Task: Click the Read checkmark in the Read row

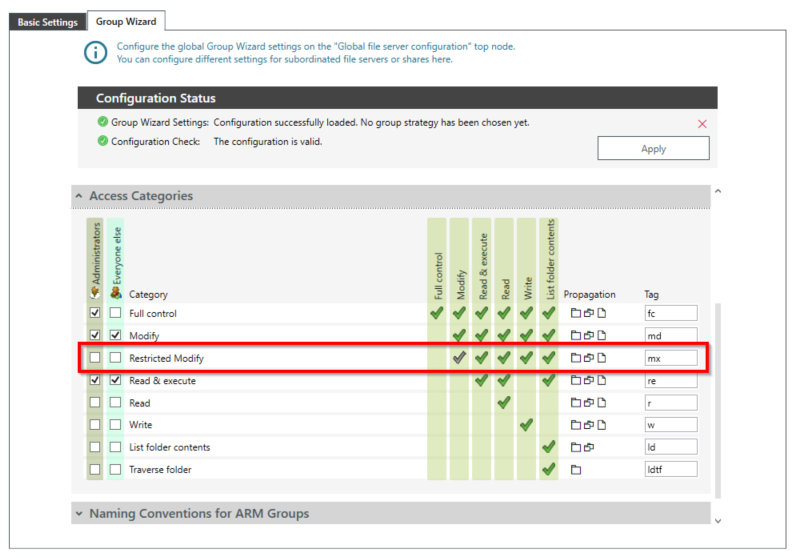Action: 504,403
